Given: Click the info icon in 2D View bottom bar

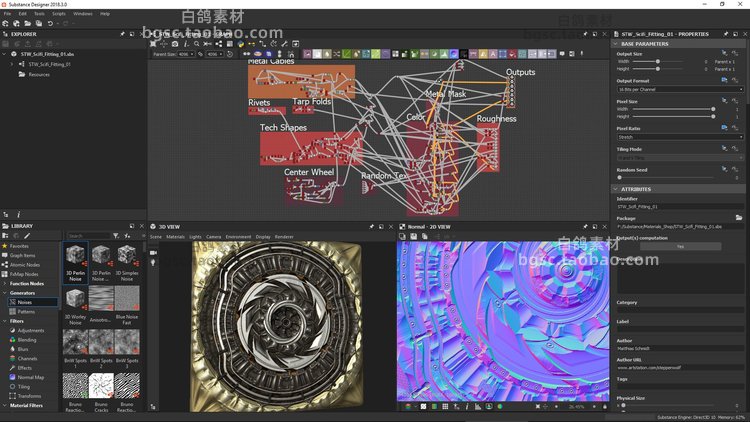Looking at the screenshot, I should pyautogui.click(x=467, y=407).
